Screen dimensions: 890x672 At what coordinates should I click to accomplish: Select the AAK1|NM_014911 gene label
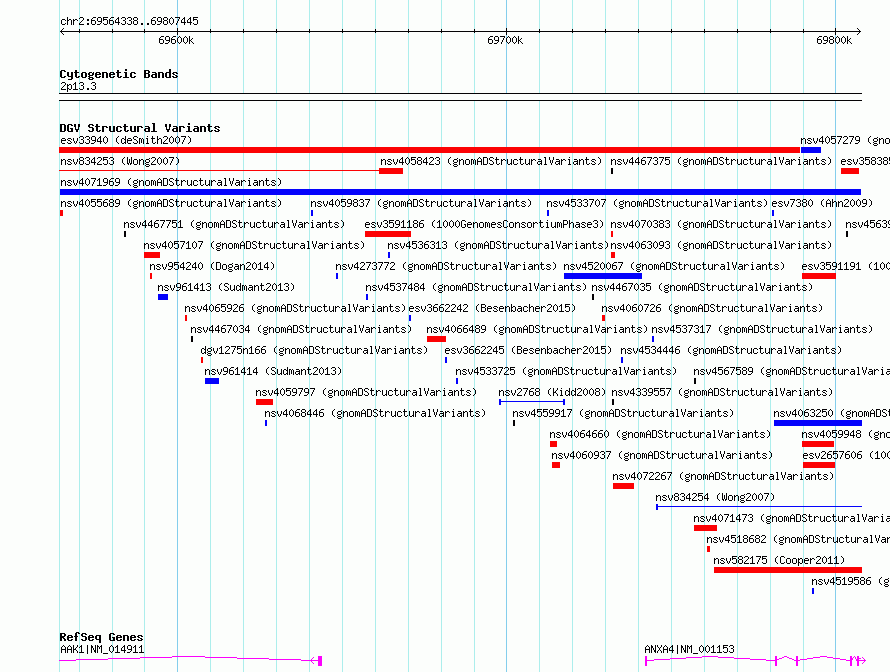(102, 649)
